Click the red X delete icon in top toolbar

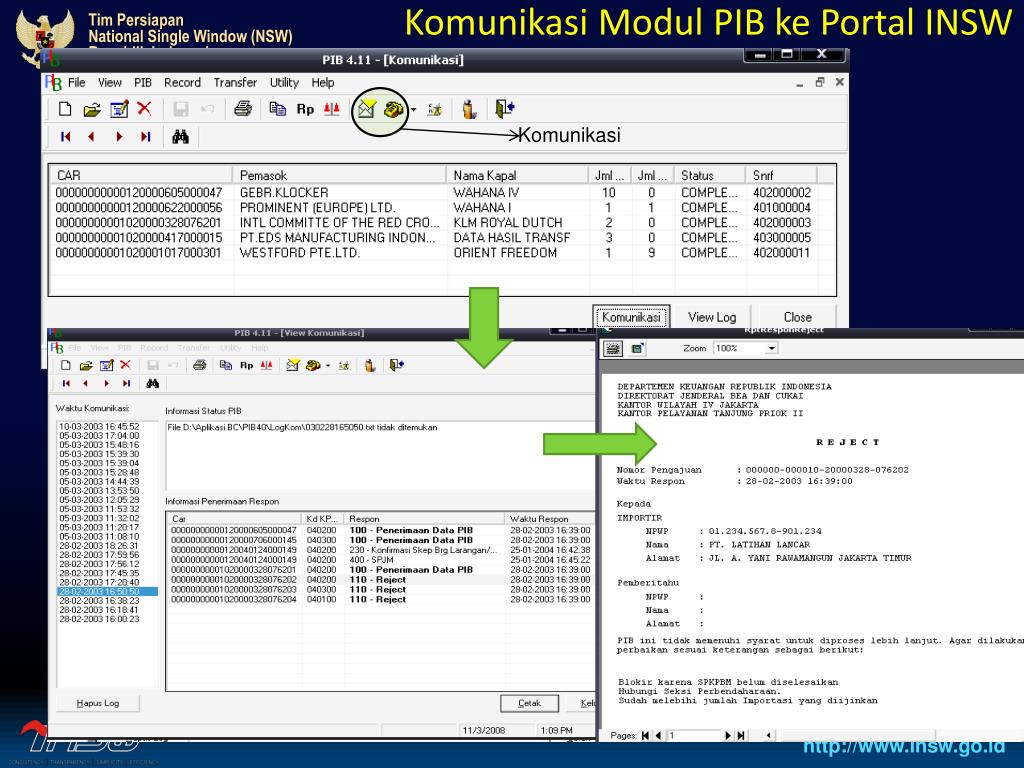pyautogui.click(x=145, y=110)
